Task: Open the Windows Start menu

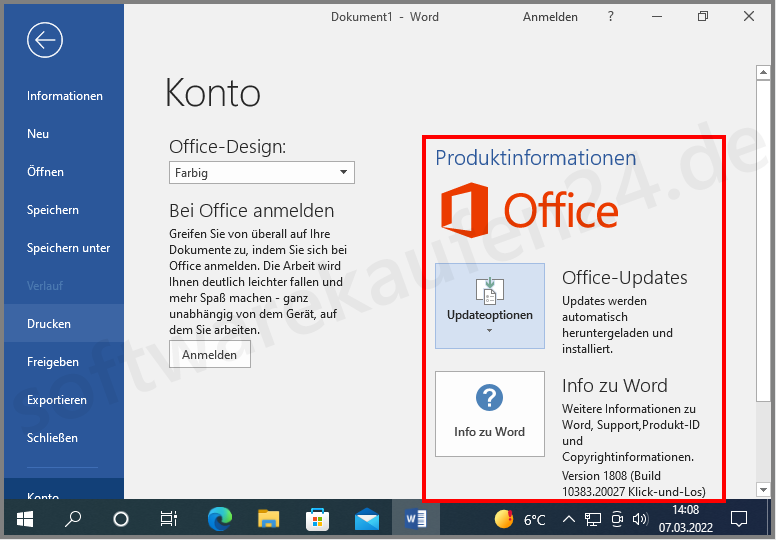Action: pyautogui.click(x=24, y=519)
